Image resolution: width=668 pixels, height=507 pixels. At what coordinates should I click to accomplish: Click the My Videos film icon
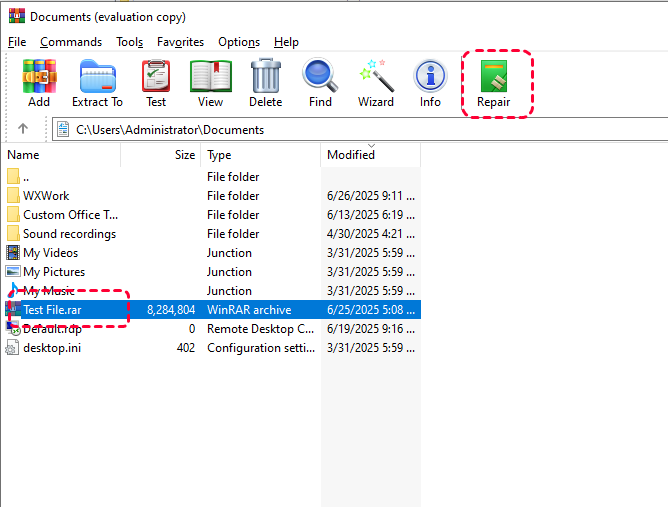click(x=13, y=252)
